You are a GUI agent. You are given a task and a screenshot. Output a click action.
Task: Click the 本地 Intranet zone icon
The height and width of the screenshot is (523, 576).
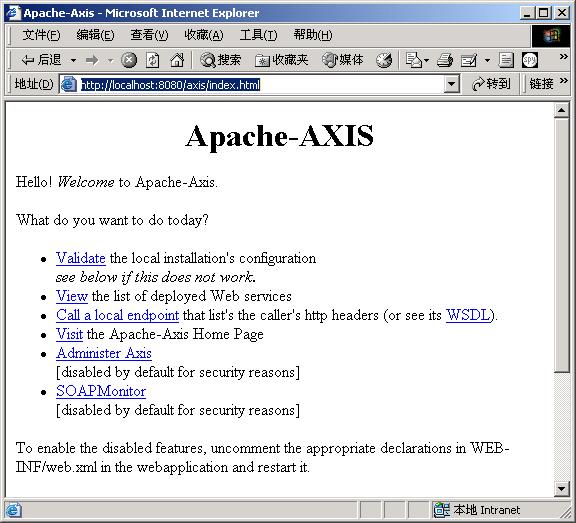click(441, 510)
